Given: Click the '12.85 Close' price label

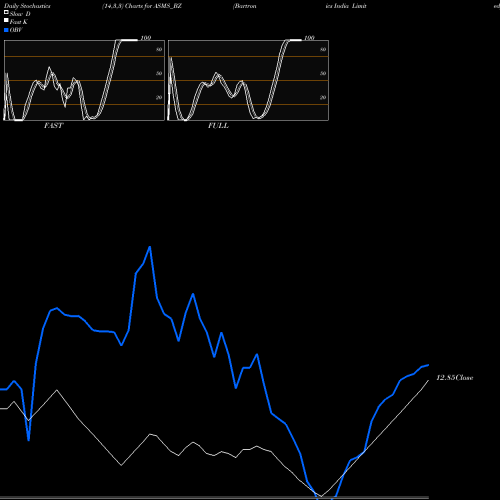Looking at the screenshot, I should coord(455,378).
